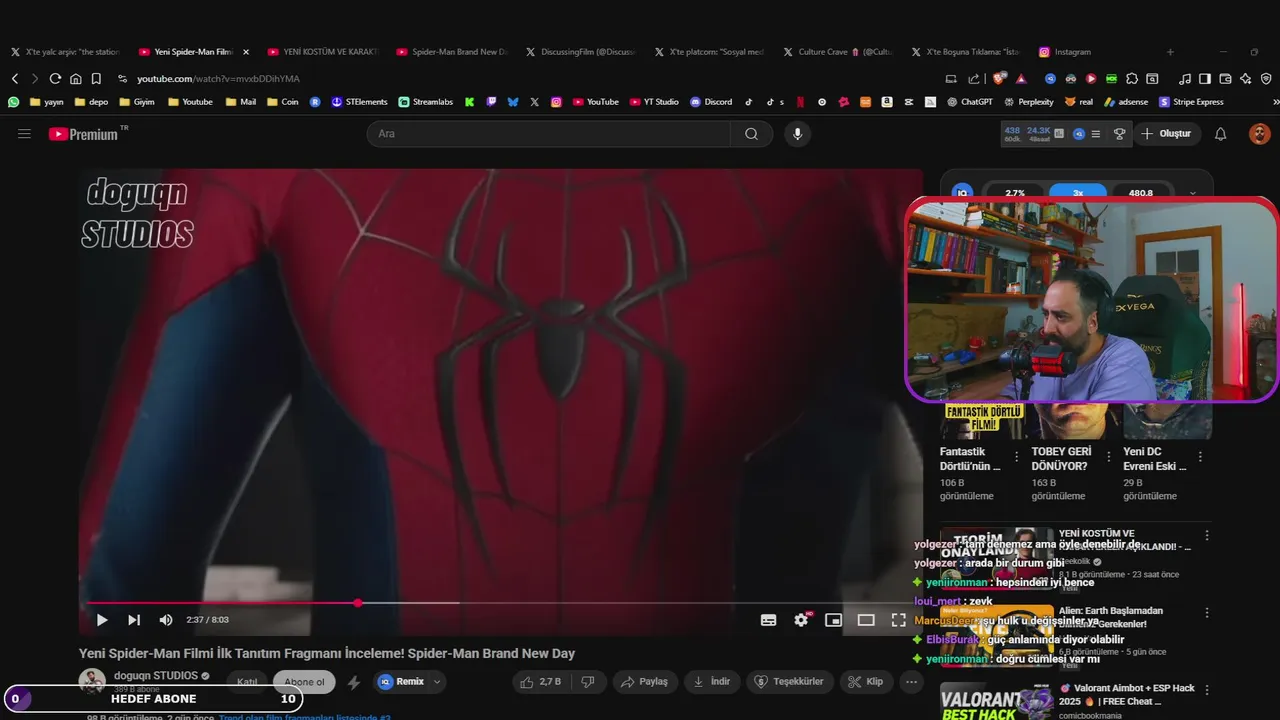Enter fullscreen video mode
Image resolution: width=1280 pixels, height=720 pixels.
(x=898, y=620)
